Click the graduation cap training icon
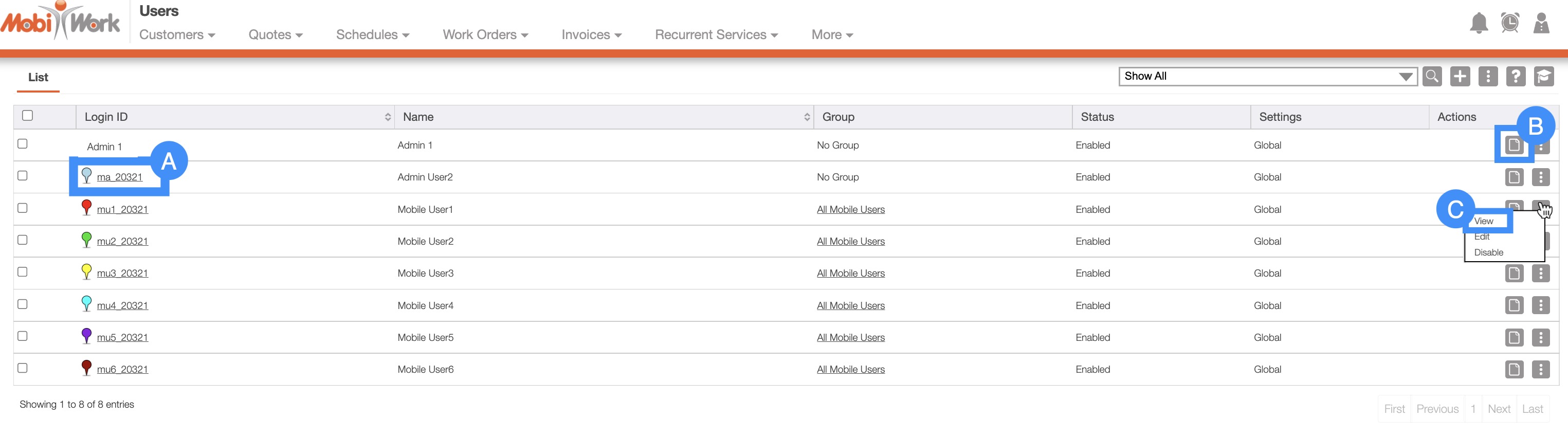Screen dimensions: 1568x436 (1543, 77)
